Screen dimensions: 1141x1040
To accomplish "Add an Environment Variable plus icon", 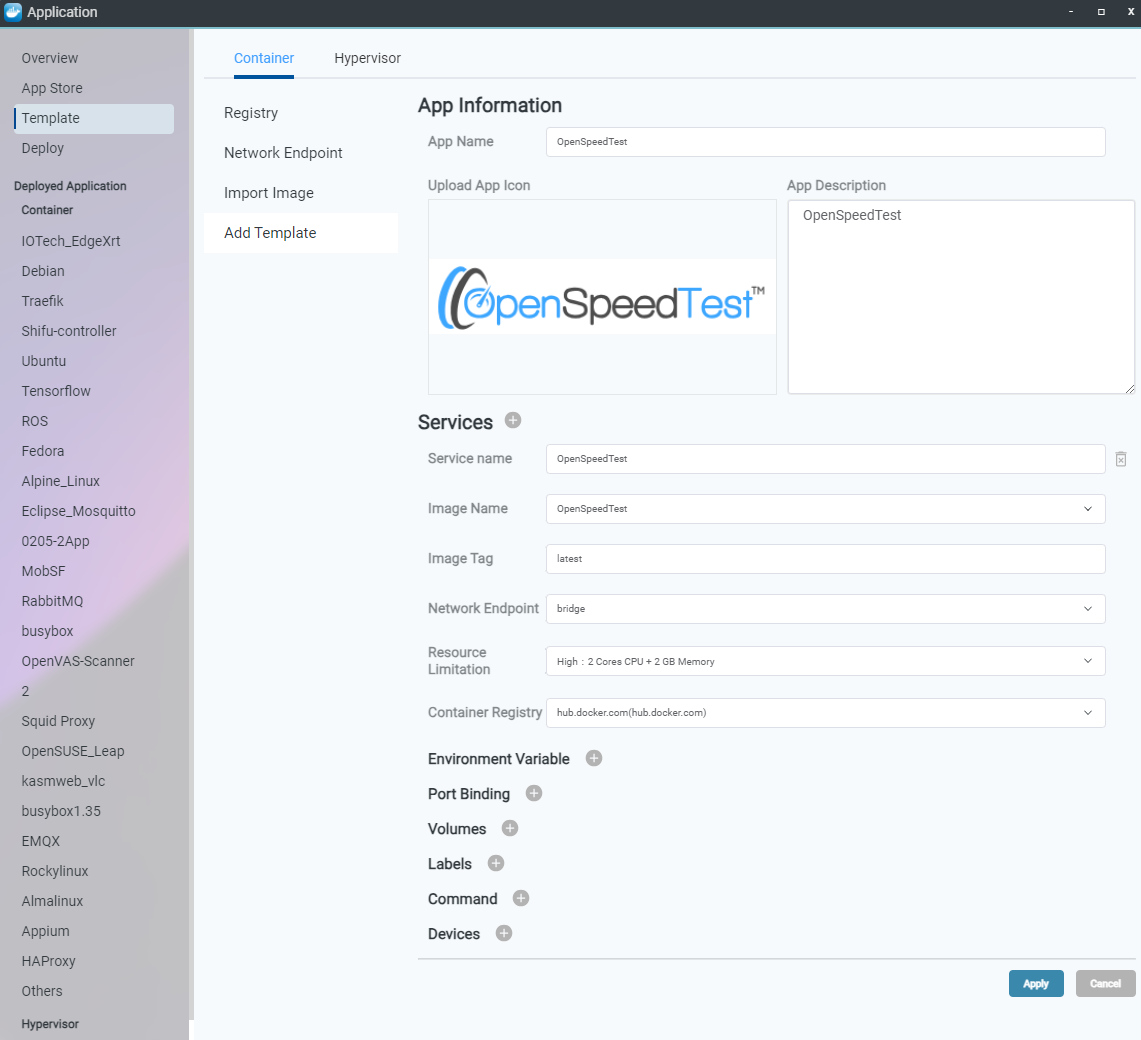I will click(594, 758).
